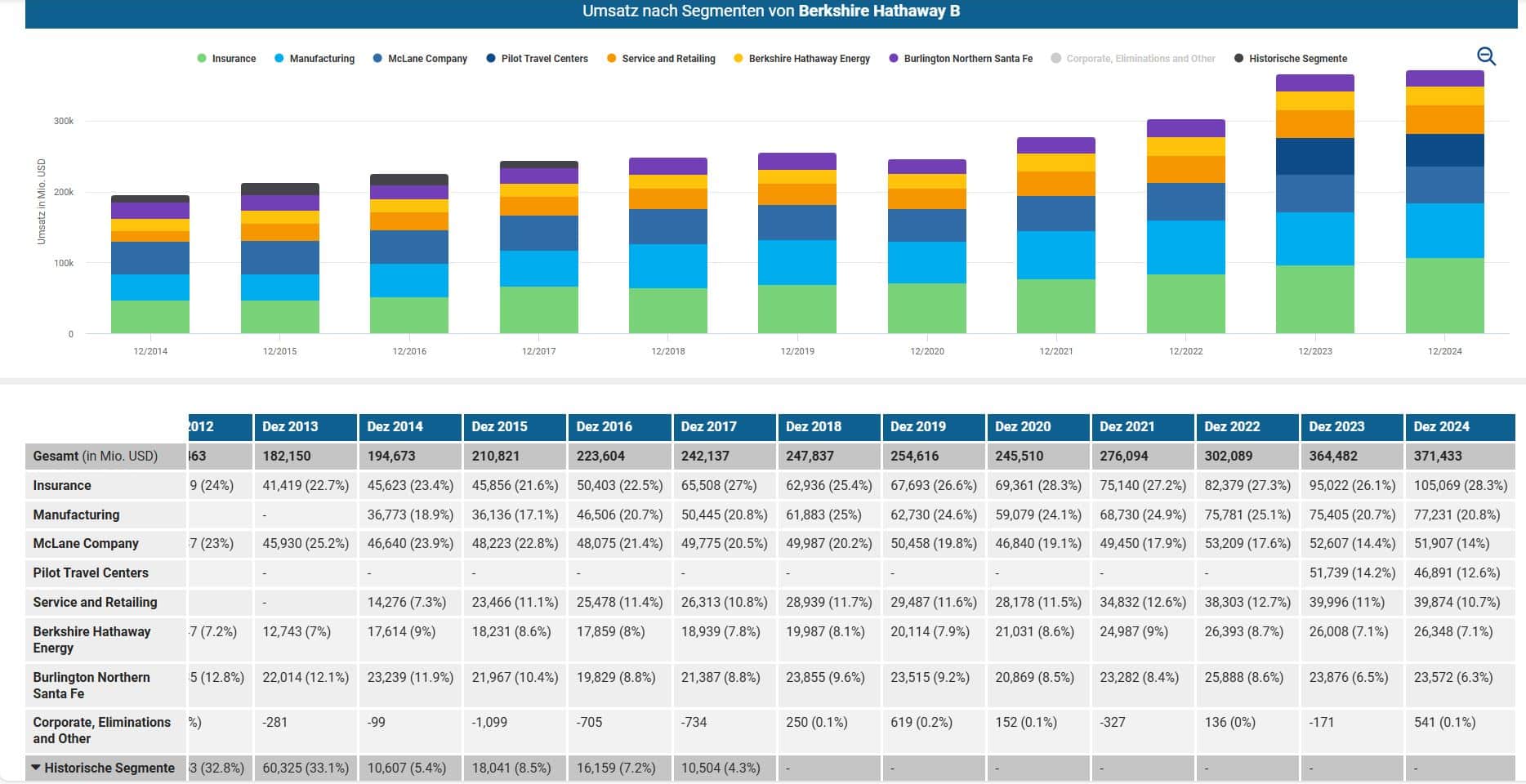Click the dark blue Pilot segment in 12/2023 bar

click(x=1314, y=156)
